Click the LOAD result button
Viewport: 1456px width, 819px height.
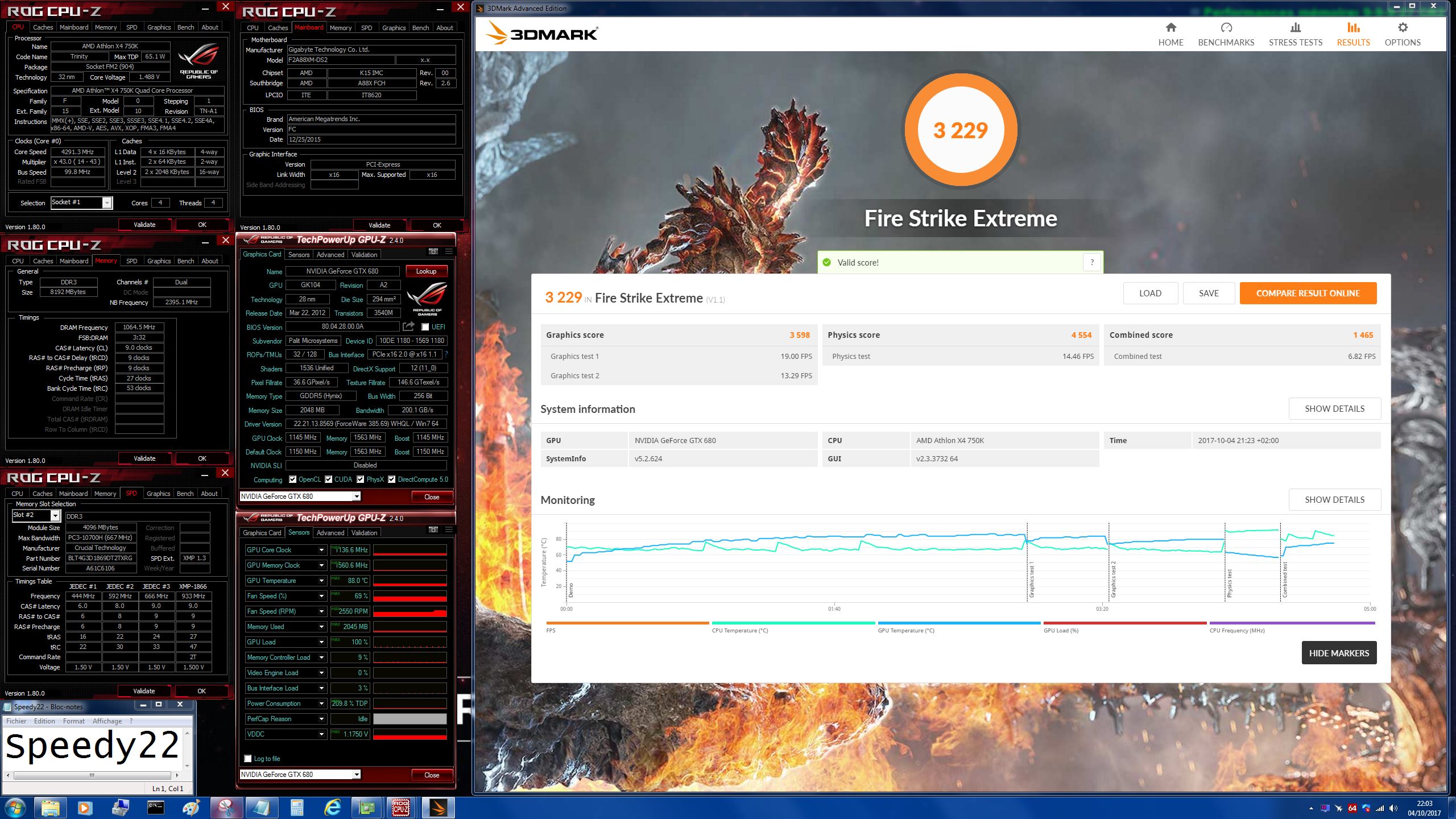(1150, 293)
